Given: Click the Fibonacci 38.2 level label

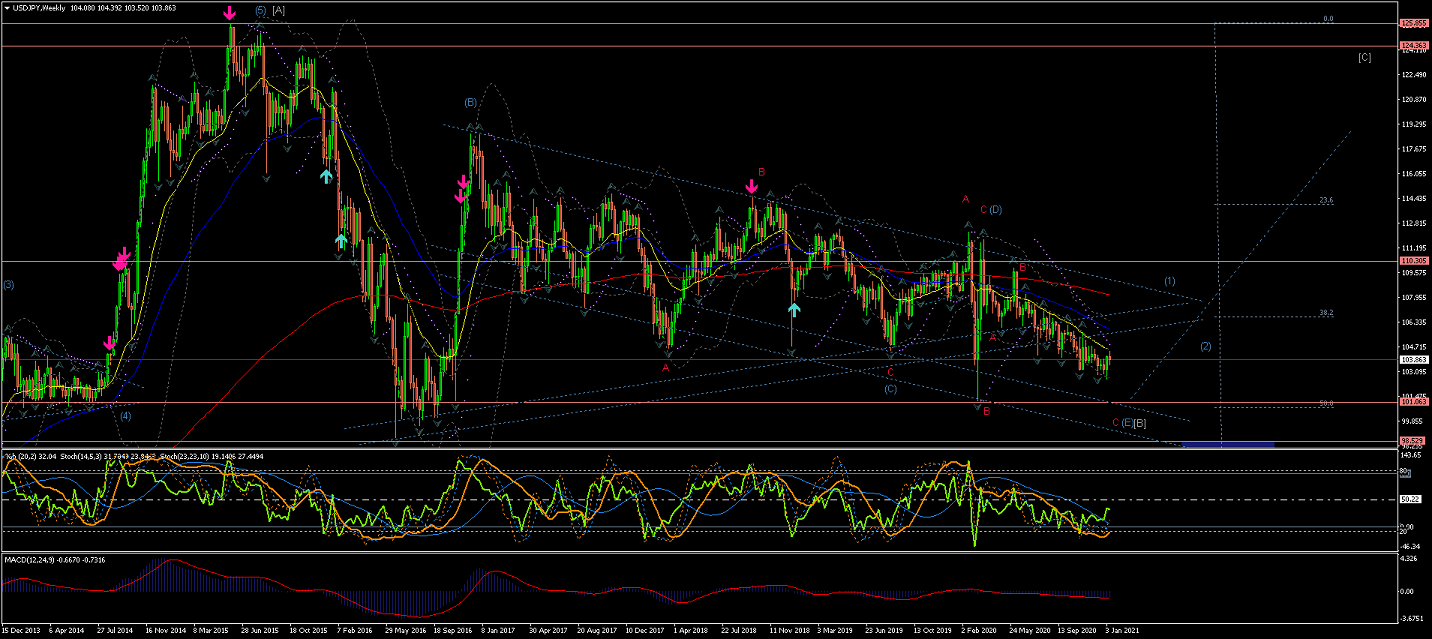Looking at the screenshot, I should tap(1326, 312).
